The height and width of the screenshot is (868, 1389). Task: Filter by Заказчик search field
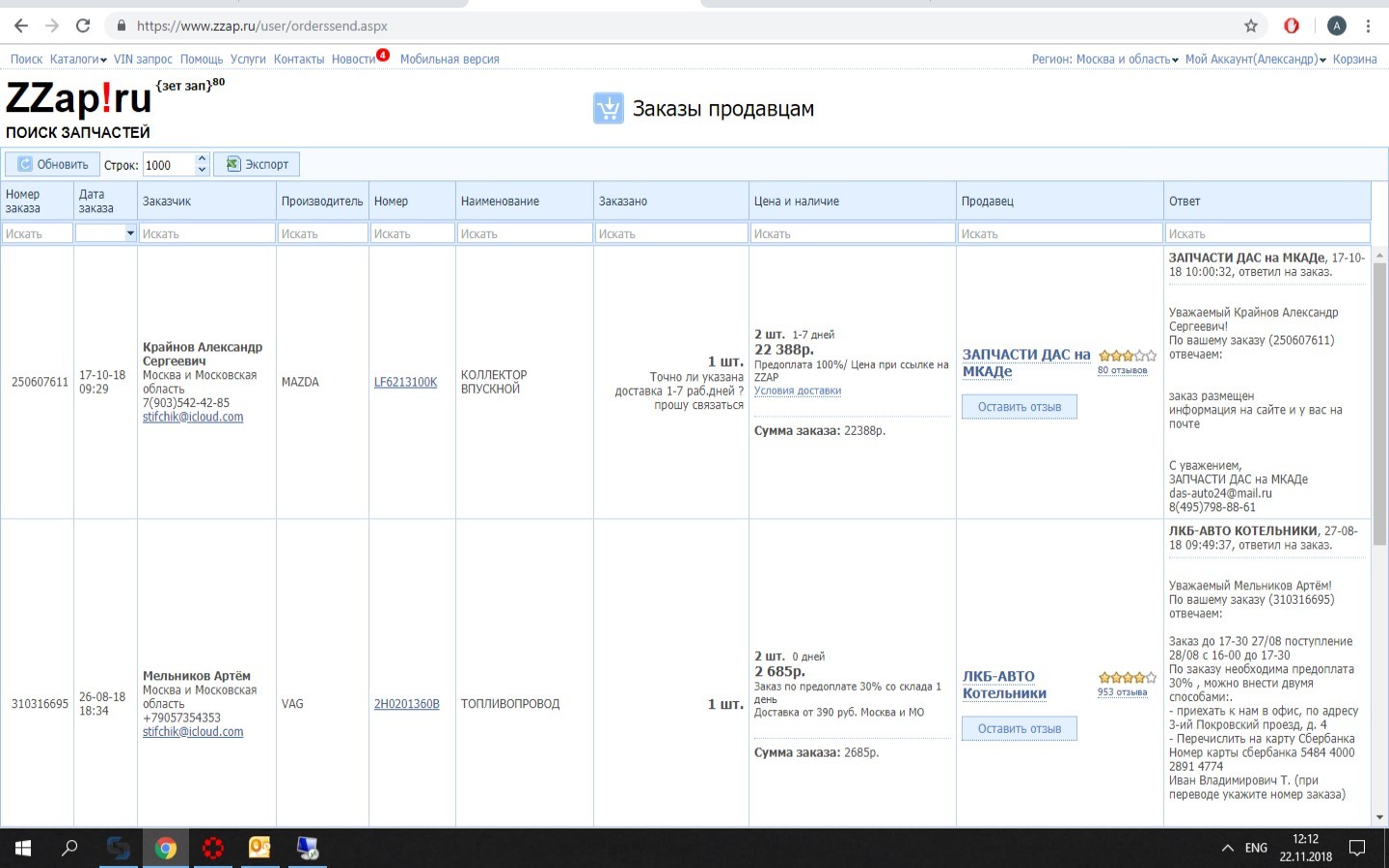[x=206, y=233]
